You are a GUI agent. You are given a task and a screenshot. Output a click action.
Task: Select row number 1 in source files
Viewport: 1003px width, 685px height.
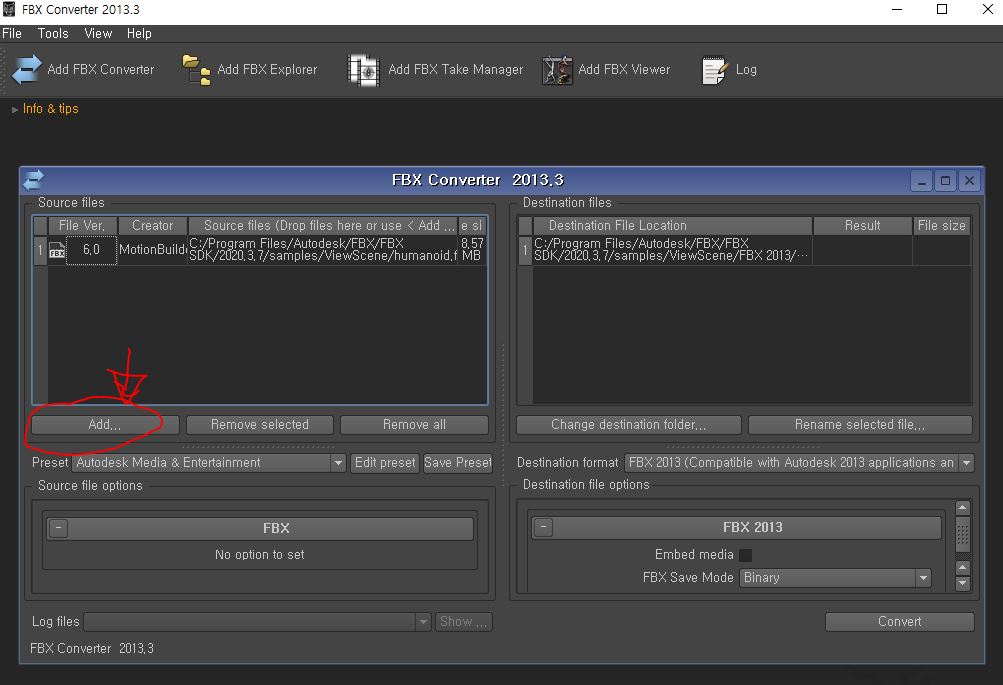coord(40,250)
